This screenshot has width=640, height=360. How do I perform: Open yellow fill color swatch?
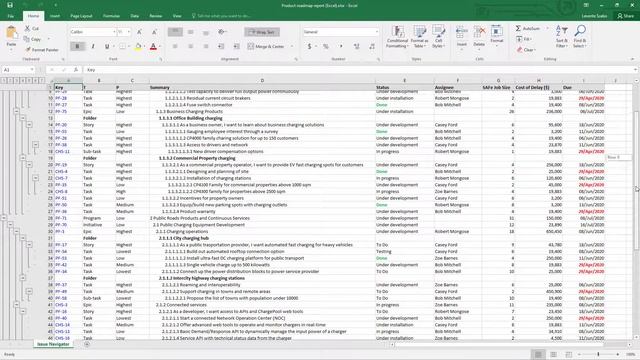coord(138,47)
